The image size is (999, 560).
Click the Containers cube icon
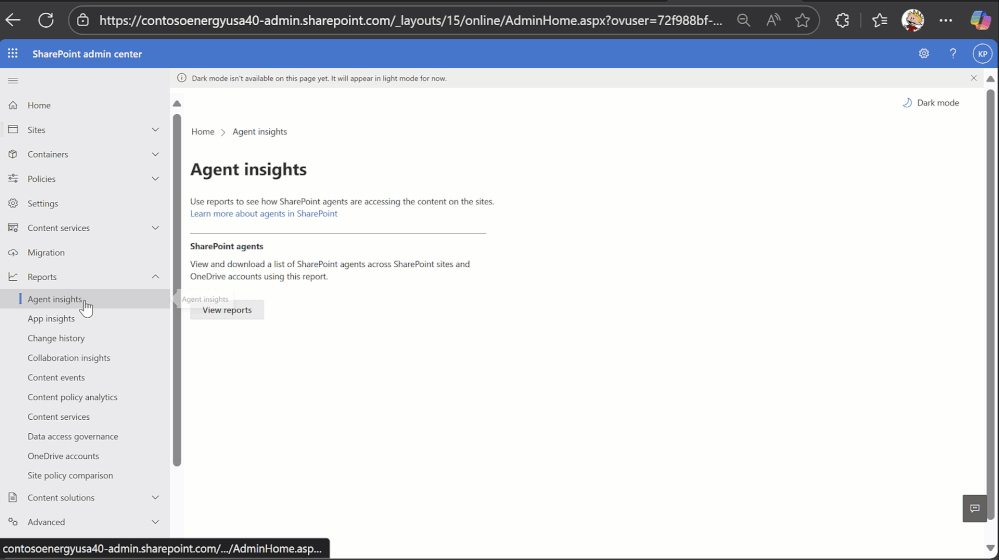[13, 154]
